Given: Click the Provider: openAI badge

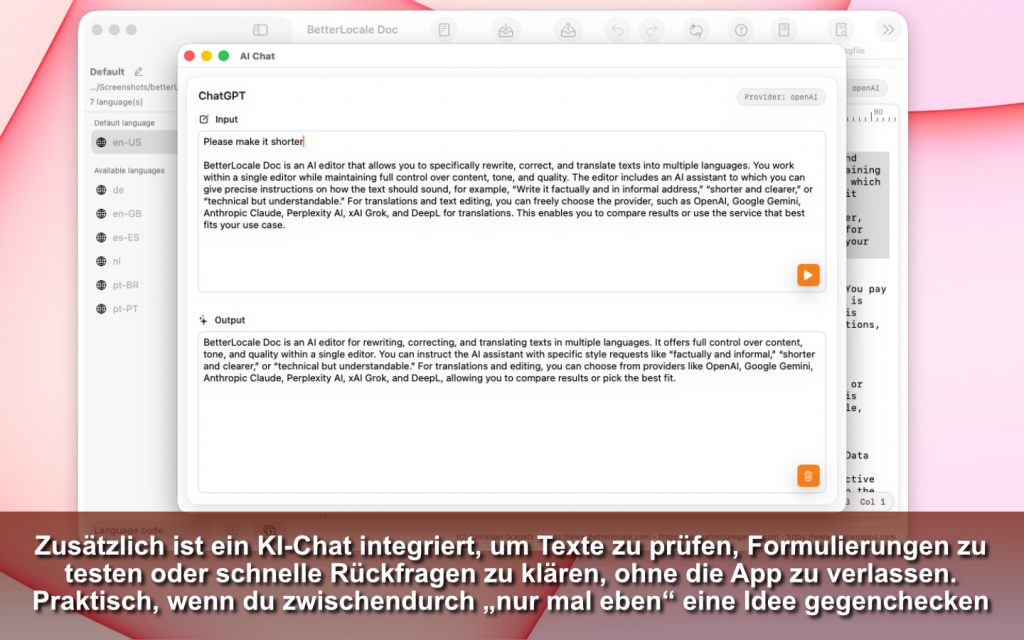Looking at the screenshot, I should 781,97.
